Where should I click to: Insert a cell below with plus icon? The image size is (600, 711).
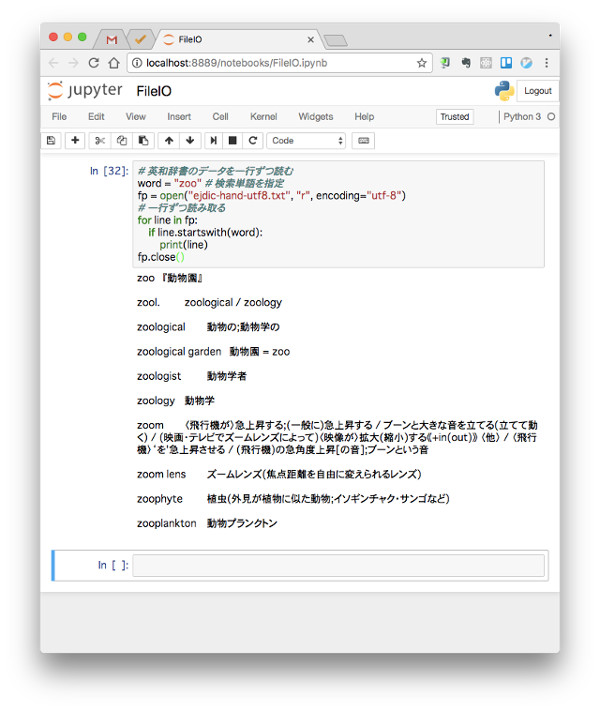pos(75,141)
